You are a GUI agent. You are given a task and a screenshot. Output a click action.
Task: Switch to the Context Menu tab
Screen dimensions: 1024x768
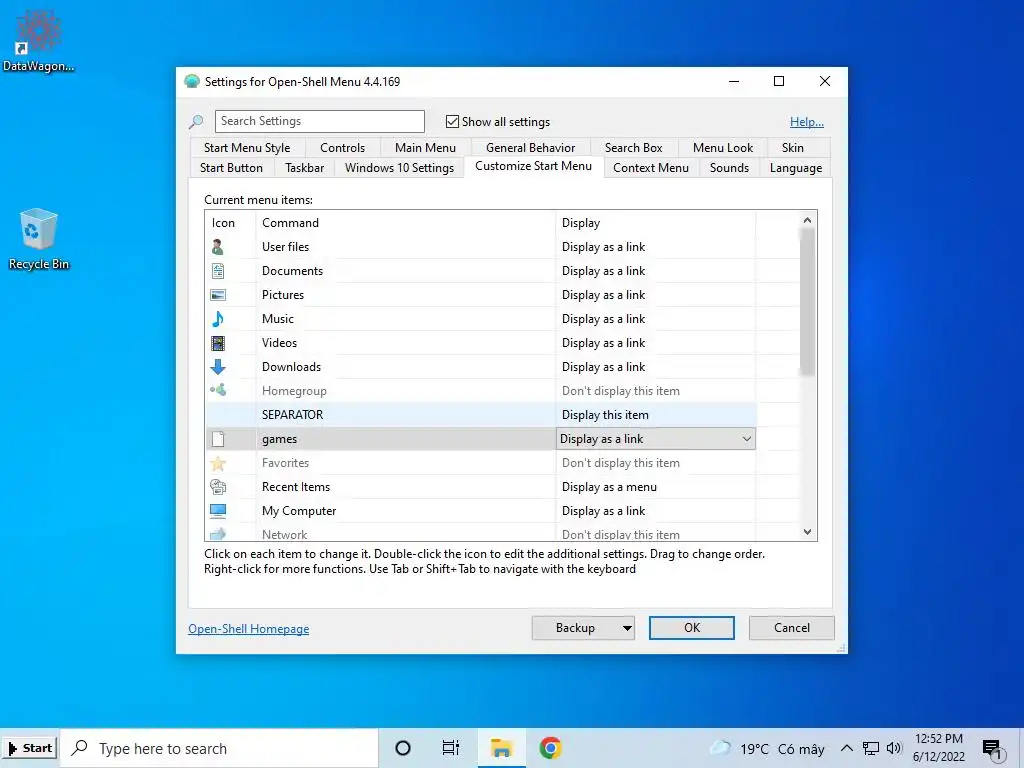coord(650,168)
